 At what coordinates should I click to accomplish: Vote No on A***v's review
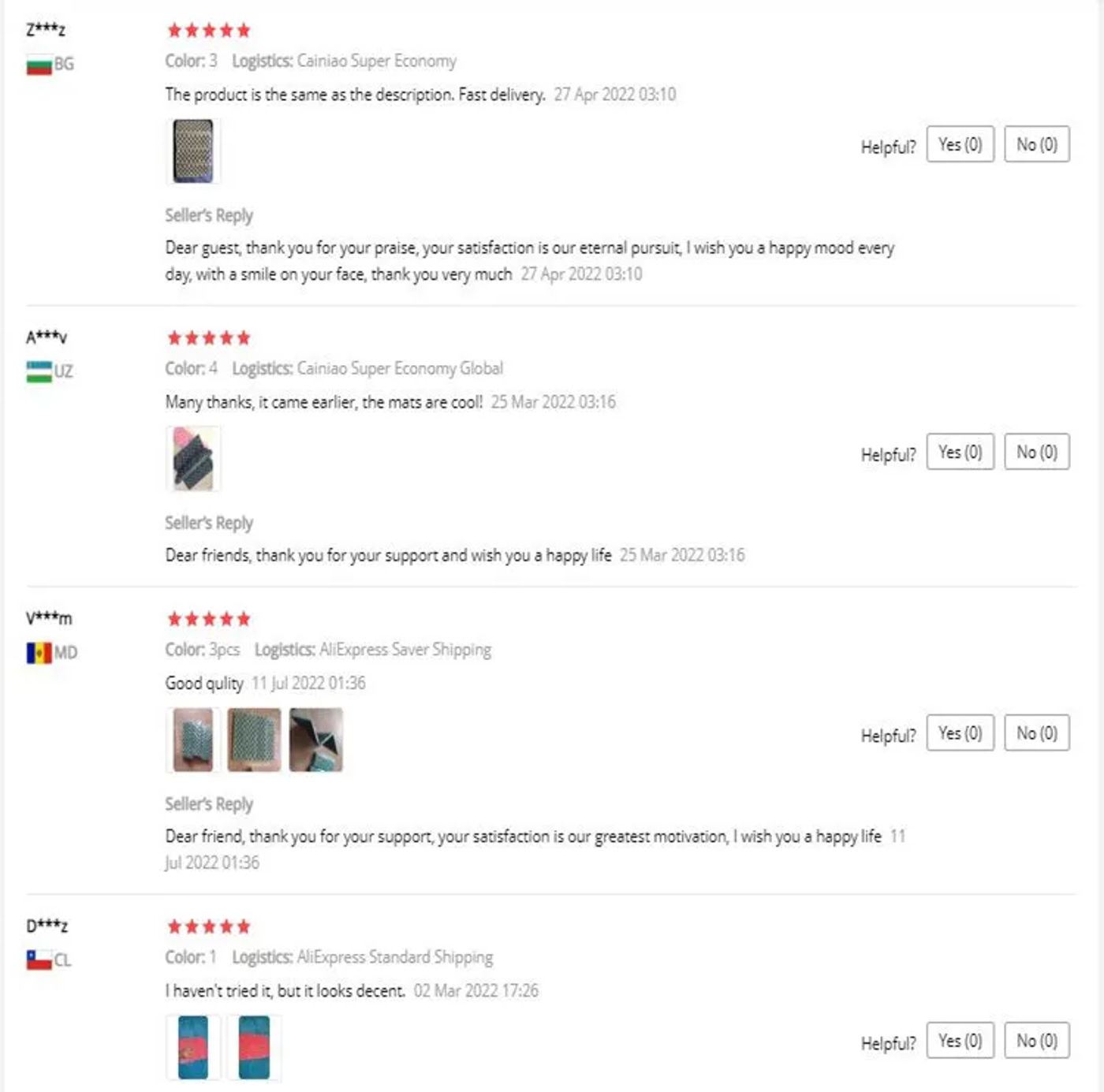pyautogui.click(x=1036, y=452)
